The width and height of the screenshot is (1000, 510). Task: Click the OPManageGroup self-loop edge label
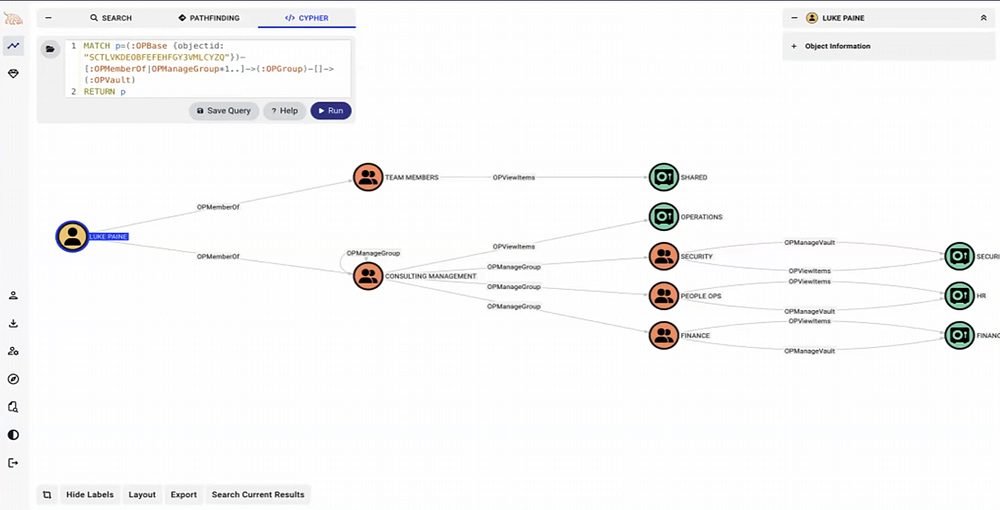pyautogui.click(x=373, y=253)
